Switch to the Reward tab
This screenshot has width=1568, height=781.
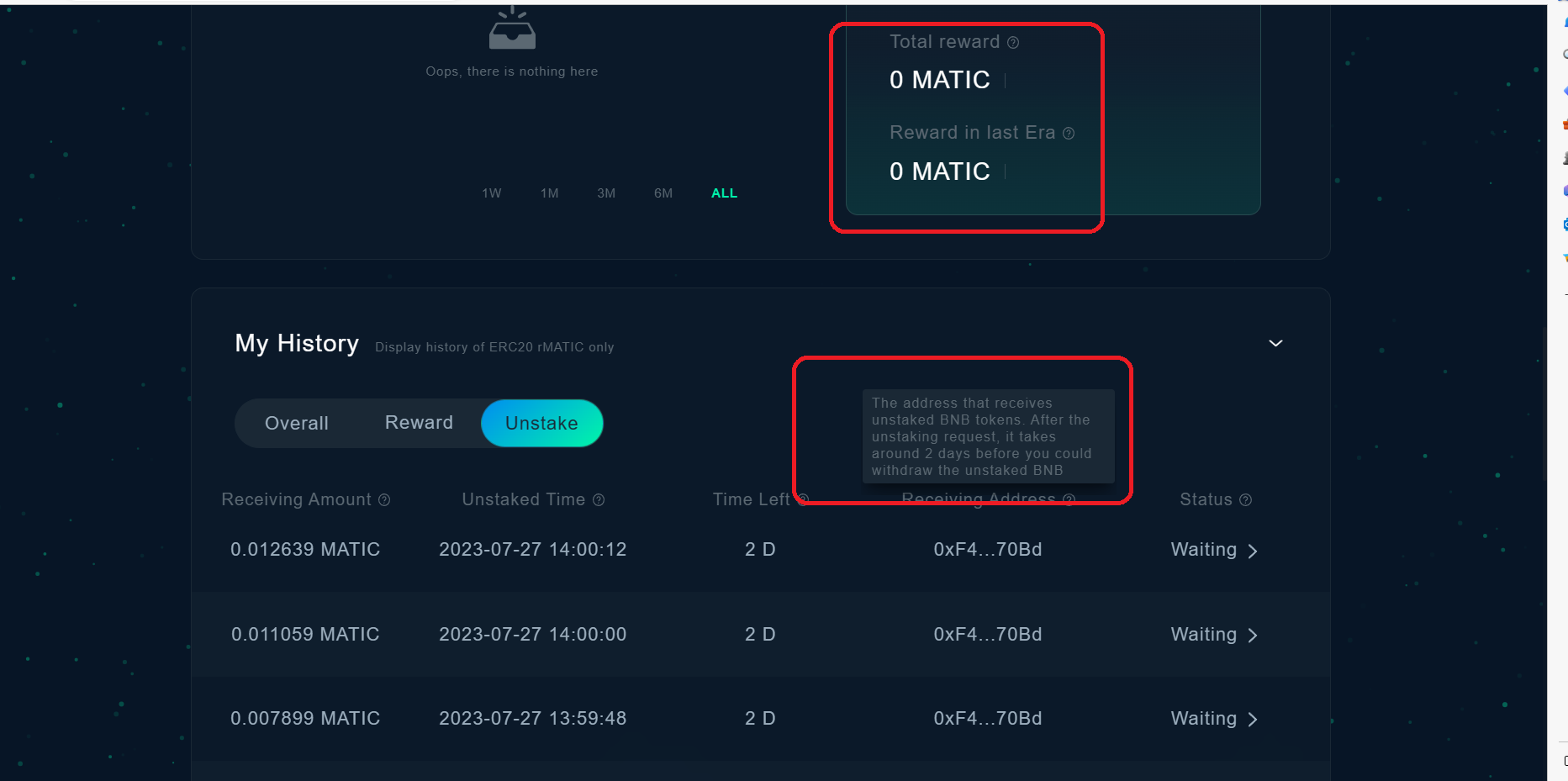[x=419, y=423]
